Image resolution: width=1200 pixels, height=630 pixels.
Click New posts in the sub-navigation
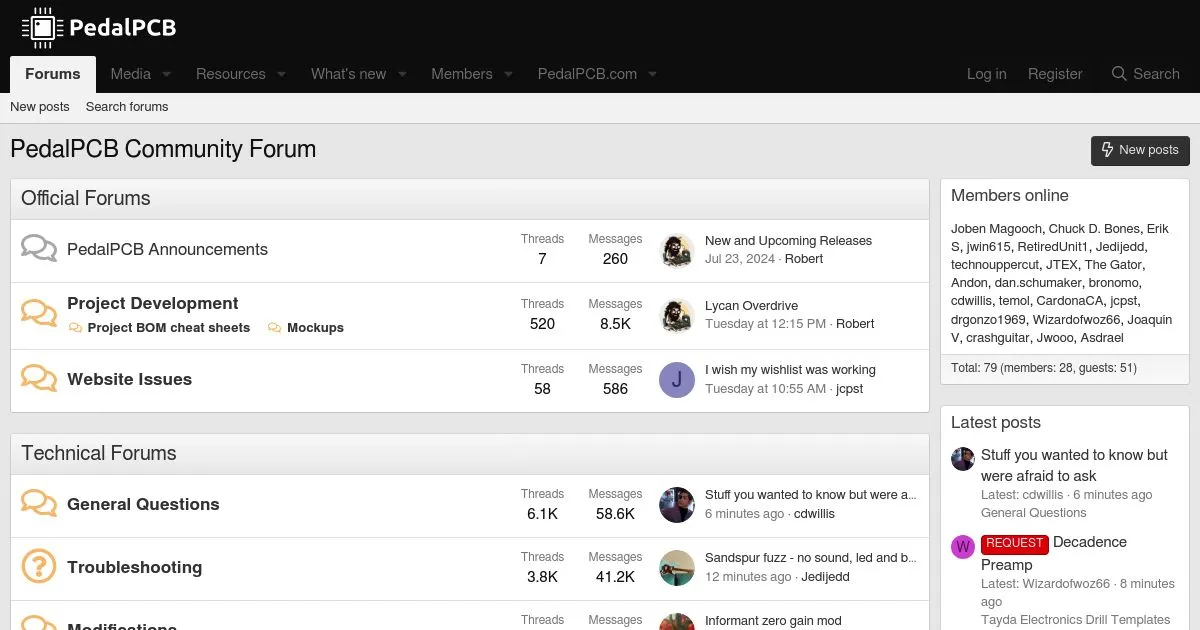(40, 107)
